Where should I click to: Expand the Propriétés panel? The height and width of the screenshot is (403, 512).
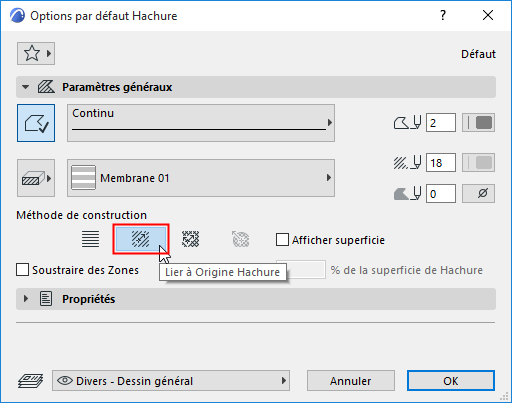pyautogui.click(x=26, y=299)
